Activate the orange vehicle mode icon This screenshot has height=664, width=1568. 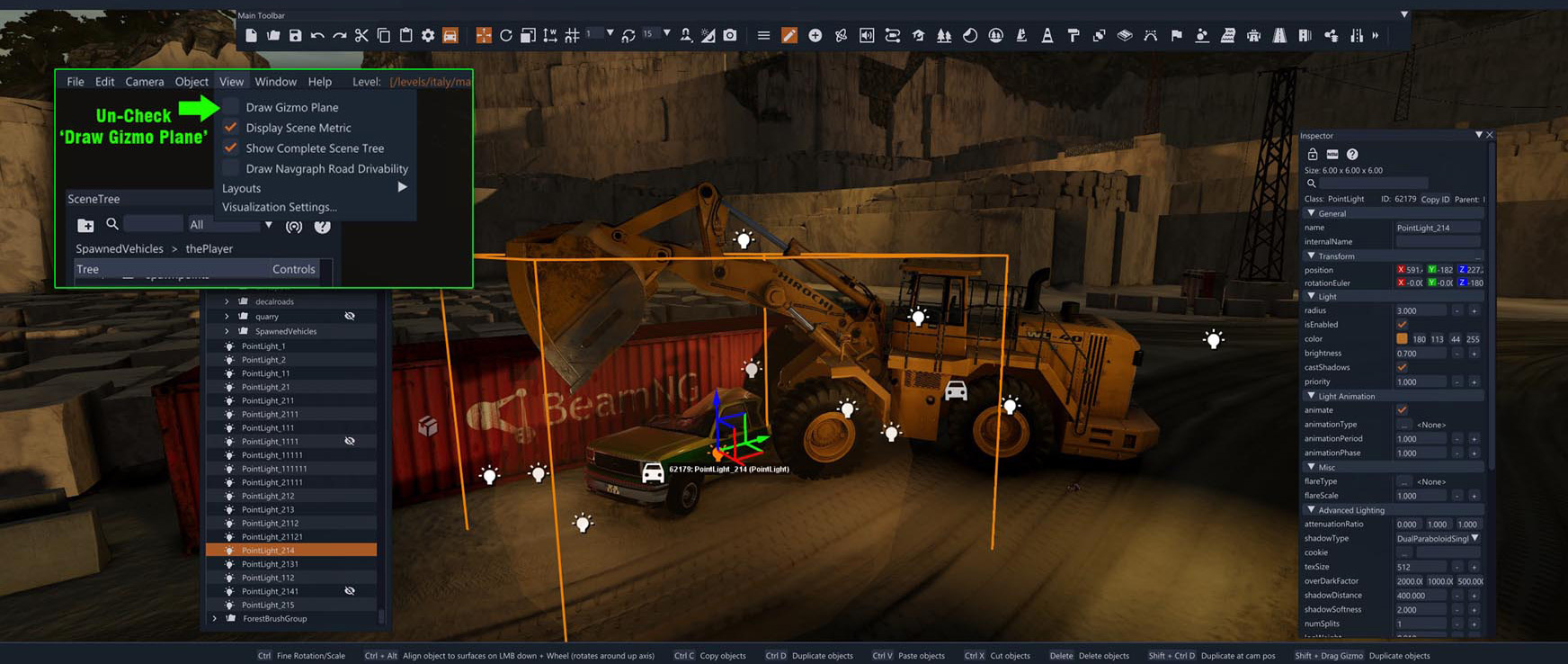[450, 36]
